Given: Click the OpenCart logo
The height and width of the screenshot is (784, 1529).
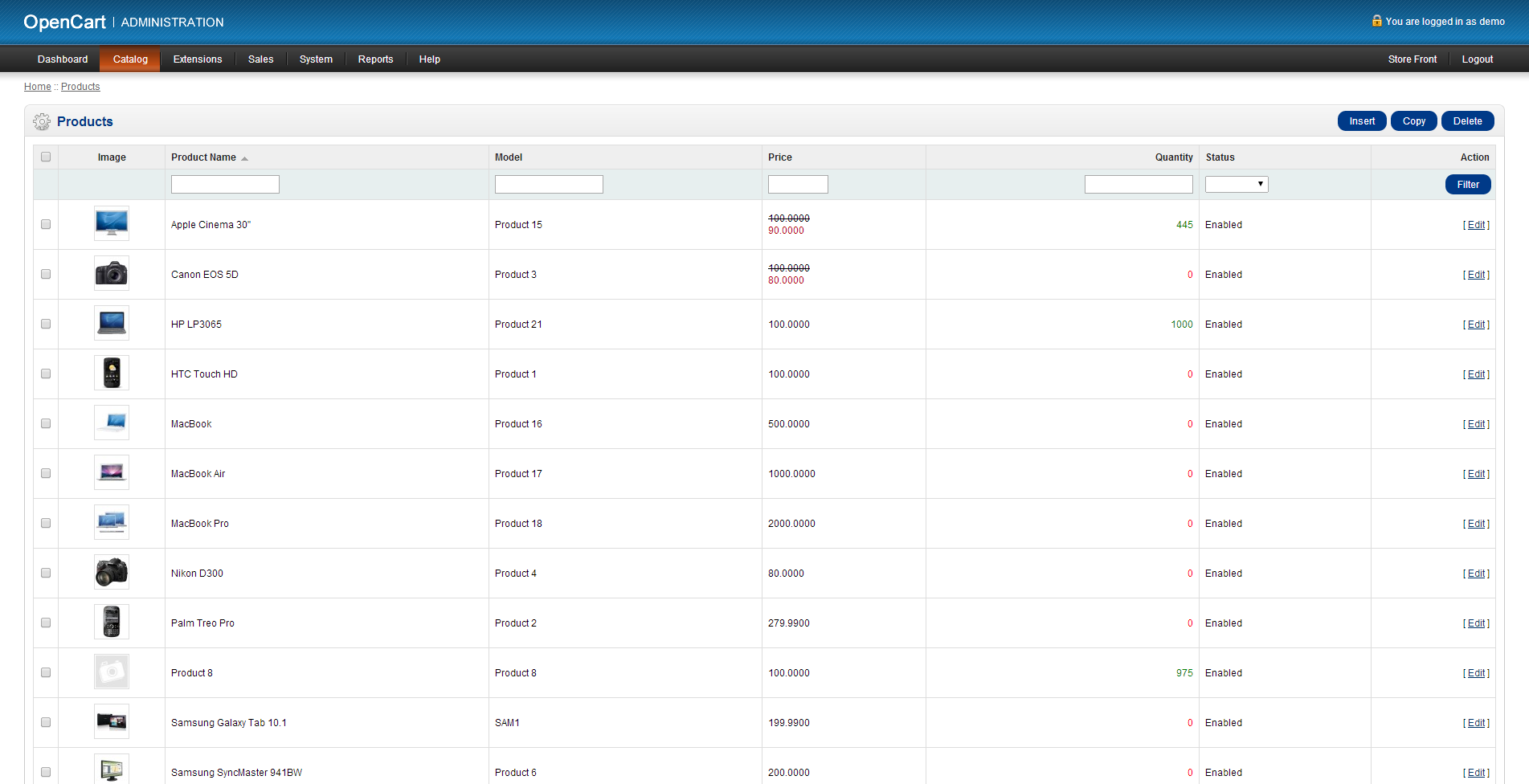Looking at the screenshot, I should click(x=64, y=22).
